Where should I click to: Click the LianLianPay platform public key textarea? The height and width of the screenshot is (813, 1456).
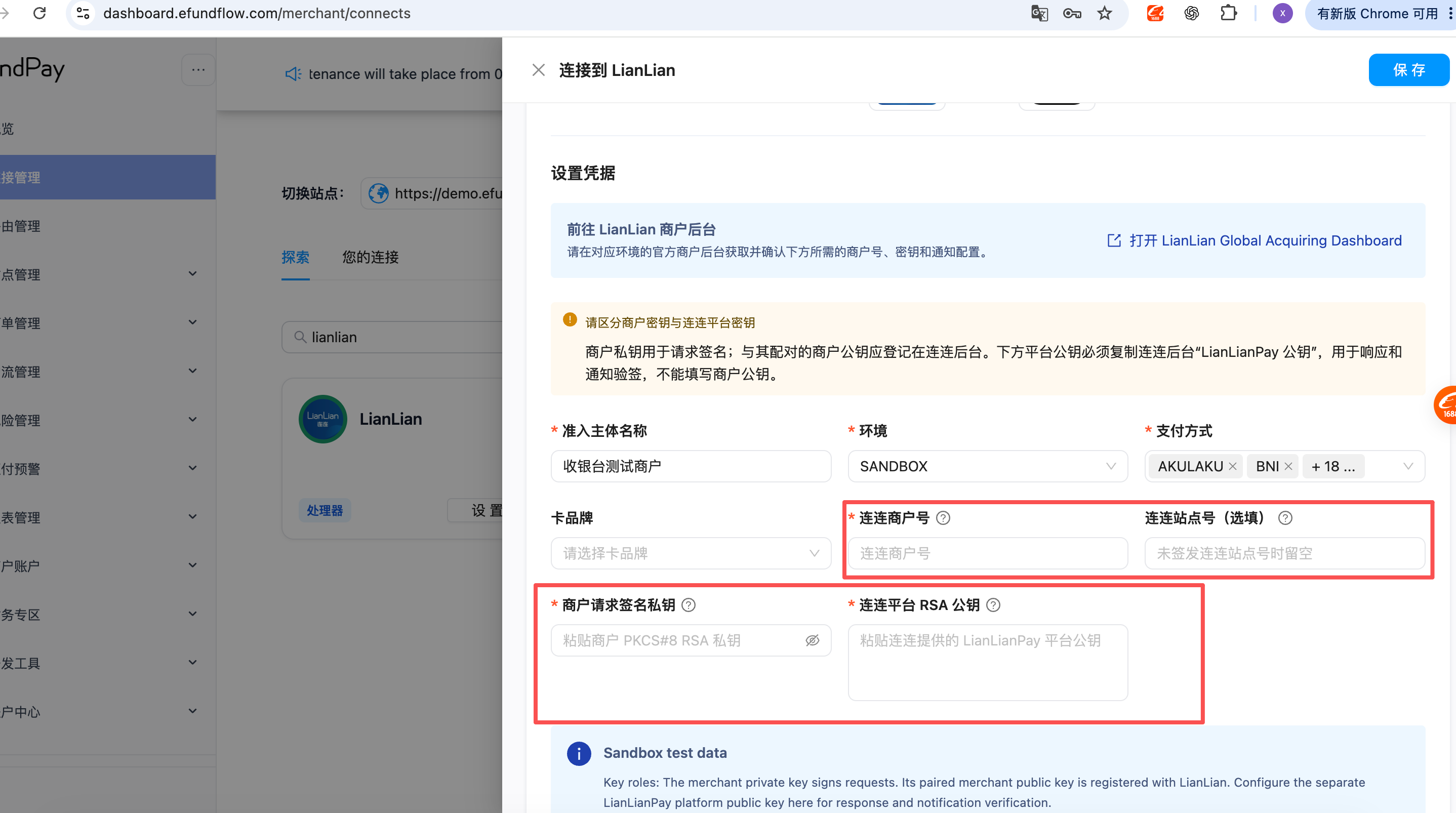click(x=987, y=662)
